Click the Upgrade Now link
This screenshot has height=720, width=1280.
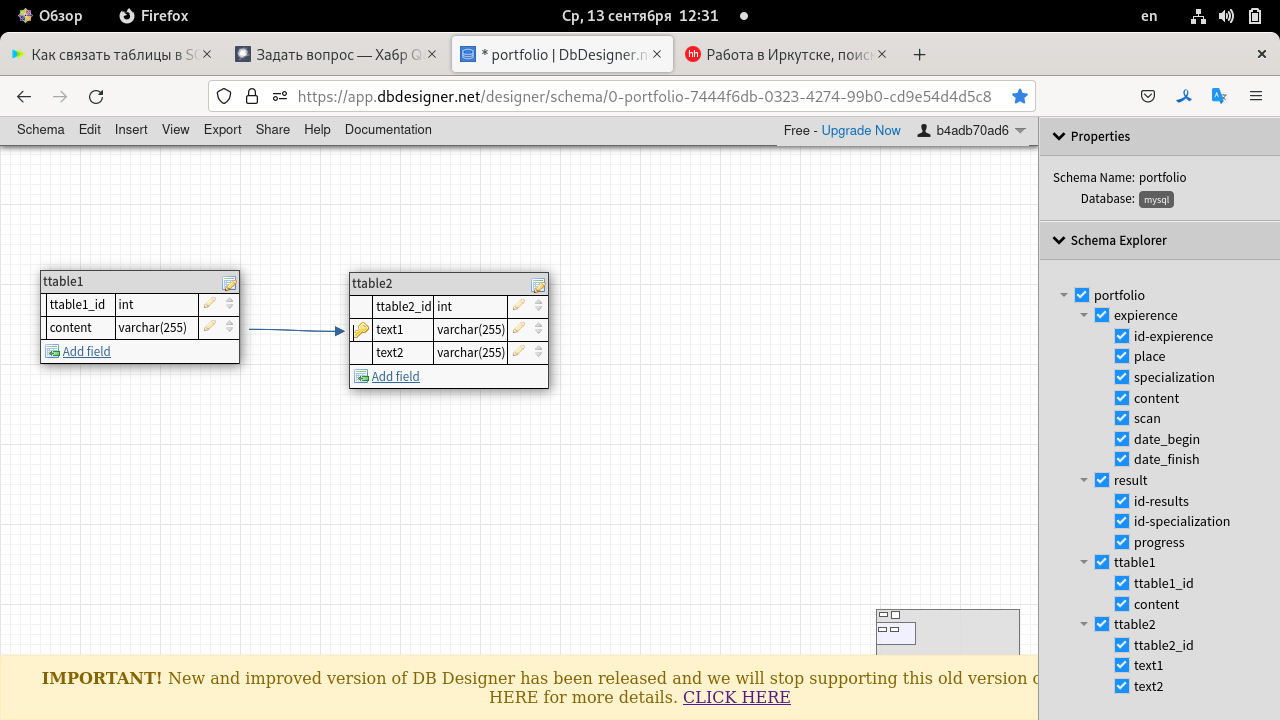coord(861,130)
